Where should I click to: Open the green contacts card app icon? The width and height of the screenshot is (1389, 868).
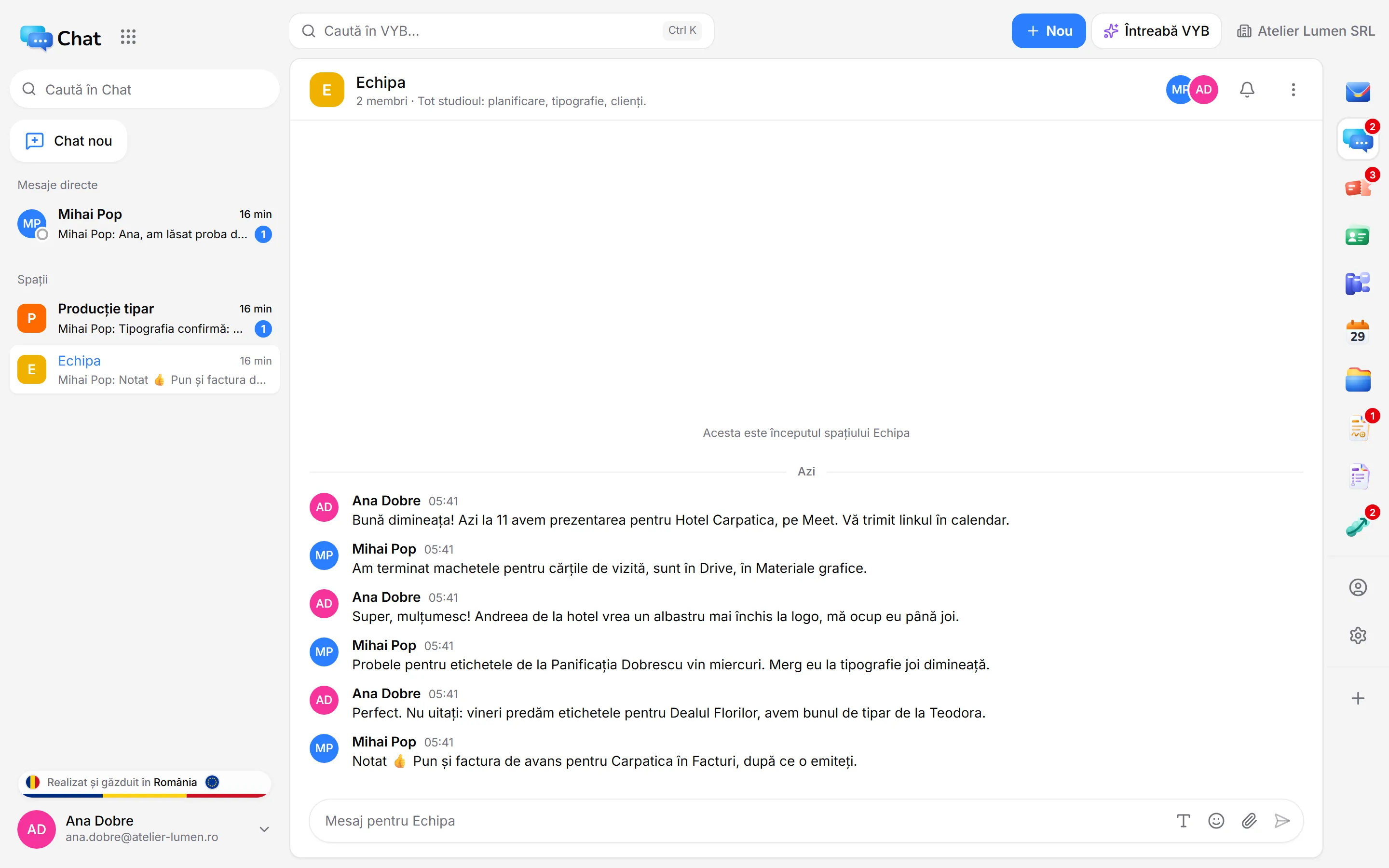point(1358,236)
